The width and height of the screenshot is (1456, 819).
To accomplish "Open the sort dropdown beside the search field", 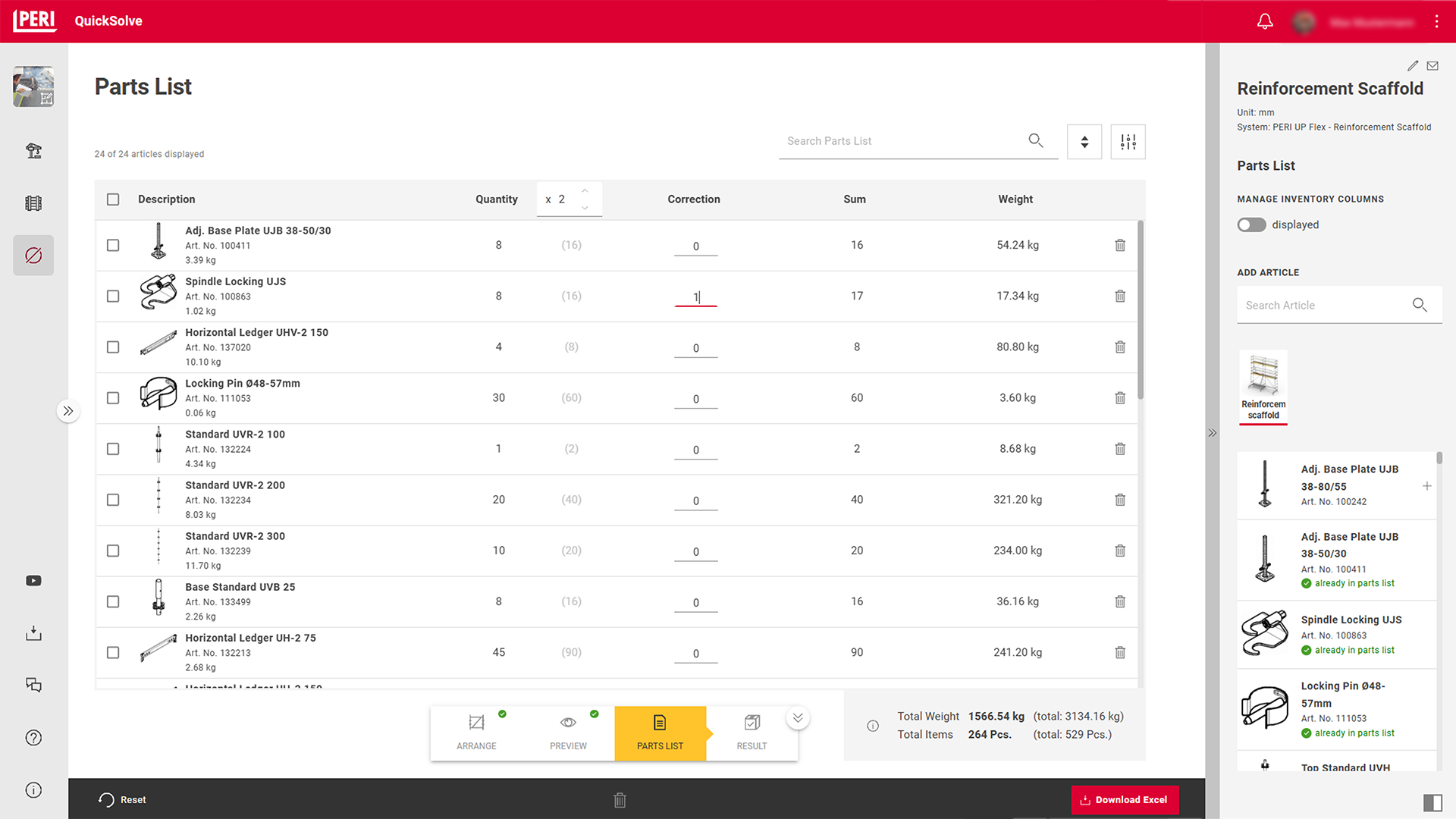I will click(1084, 142).
